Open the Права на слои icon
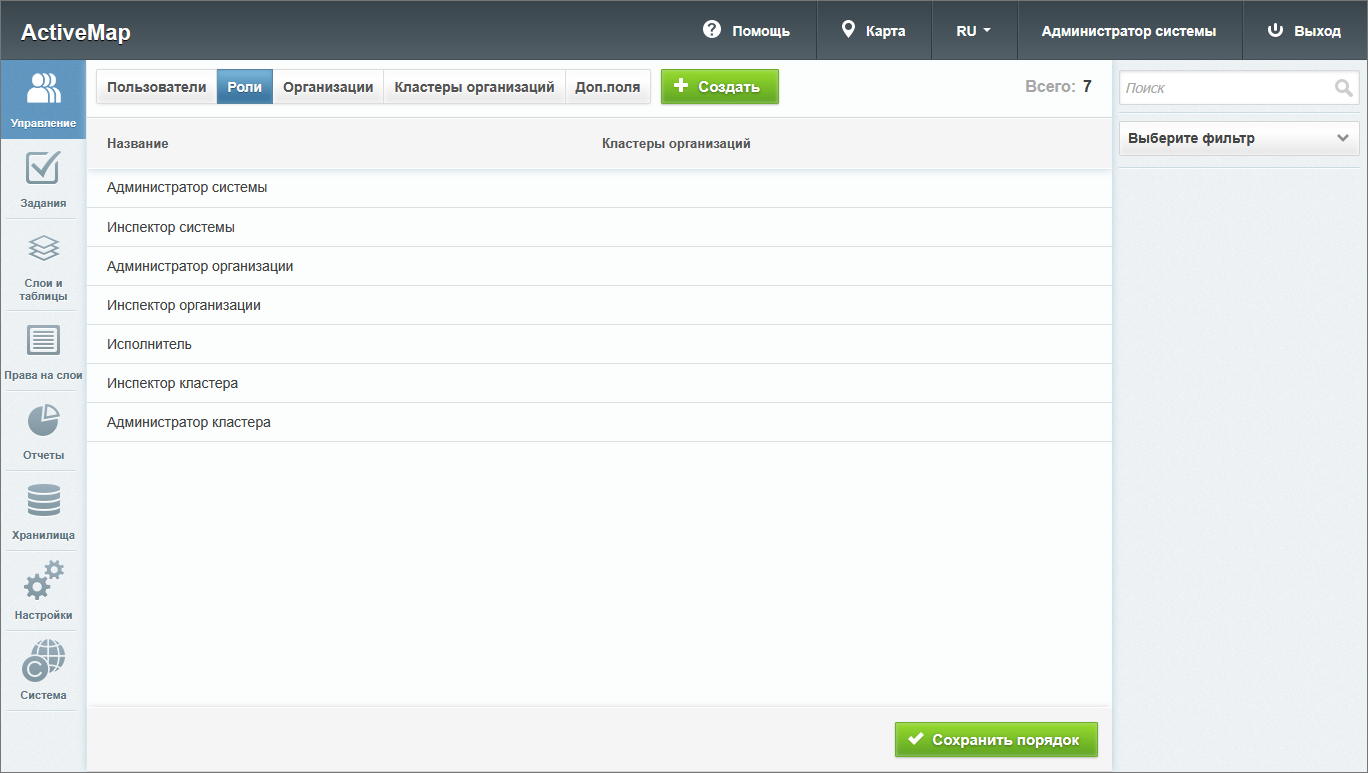 pyautogui.click(x=43, y=341)
